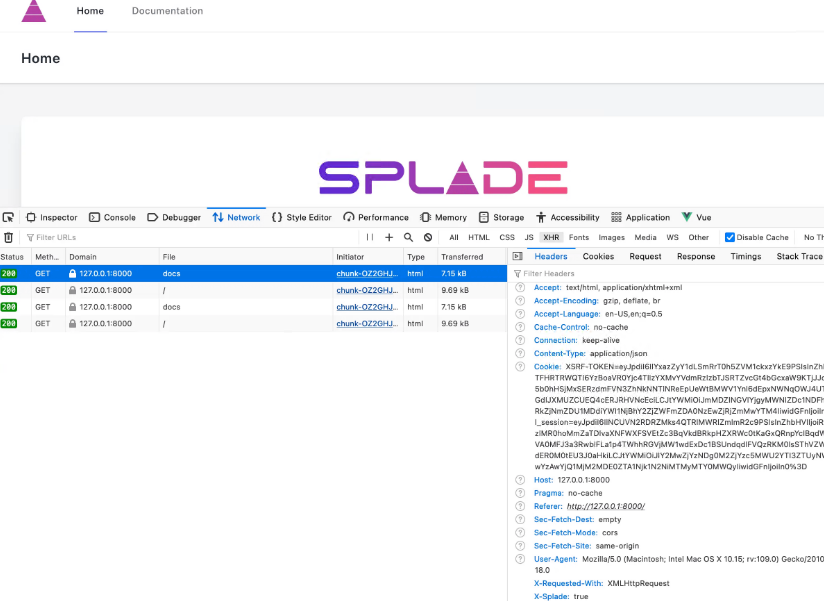Click the help icon next to User-Agent header
824x601 pixels.
pyautogui.click(x=520, y=559)
